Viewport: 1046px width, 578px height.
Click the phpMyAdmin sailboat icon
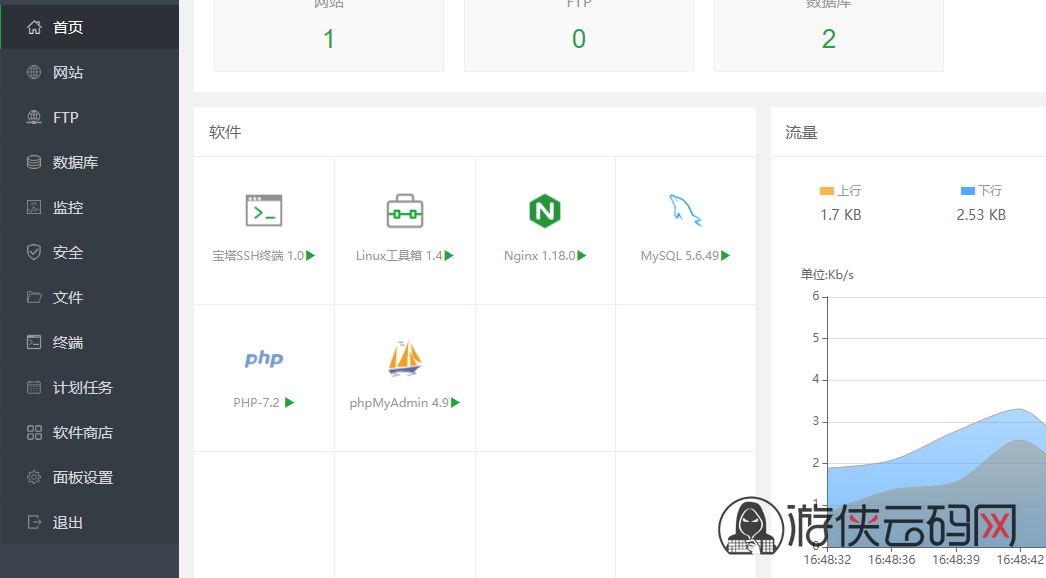point(405,358)
